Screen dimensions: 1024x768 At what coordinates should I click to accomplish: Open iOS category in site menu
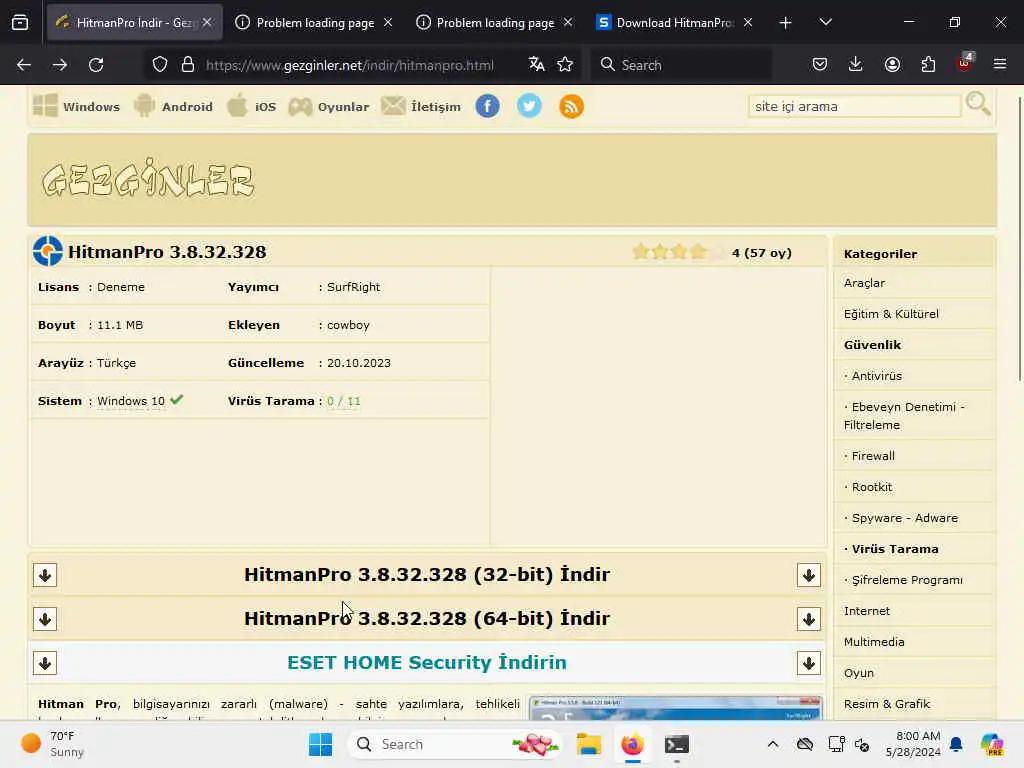[251, 106]
